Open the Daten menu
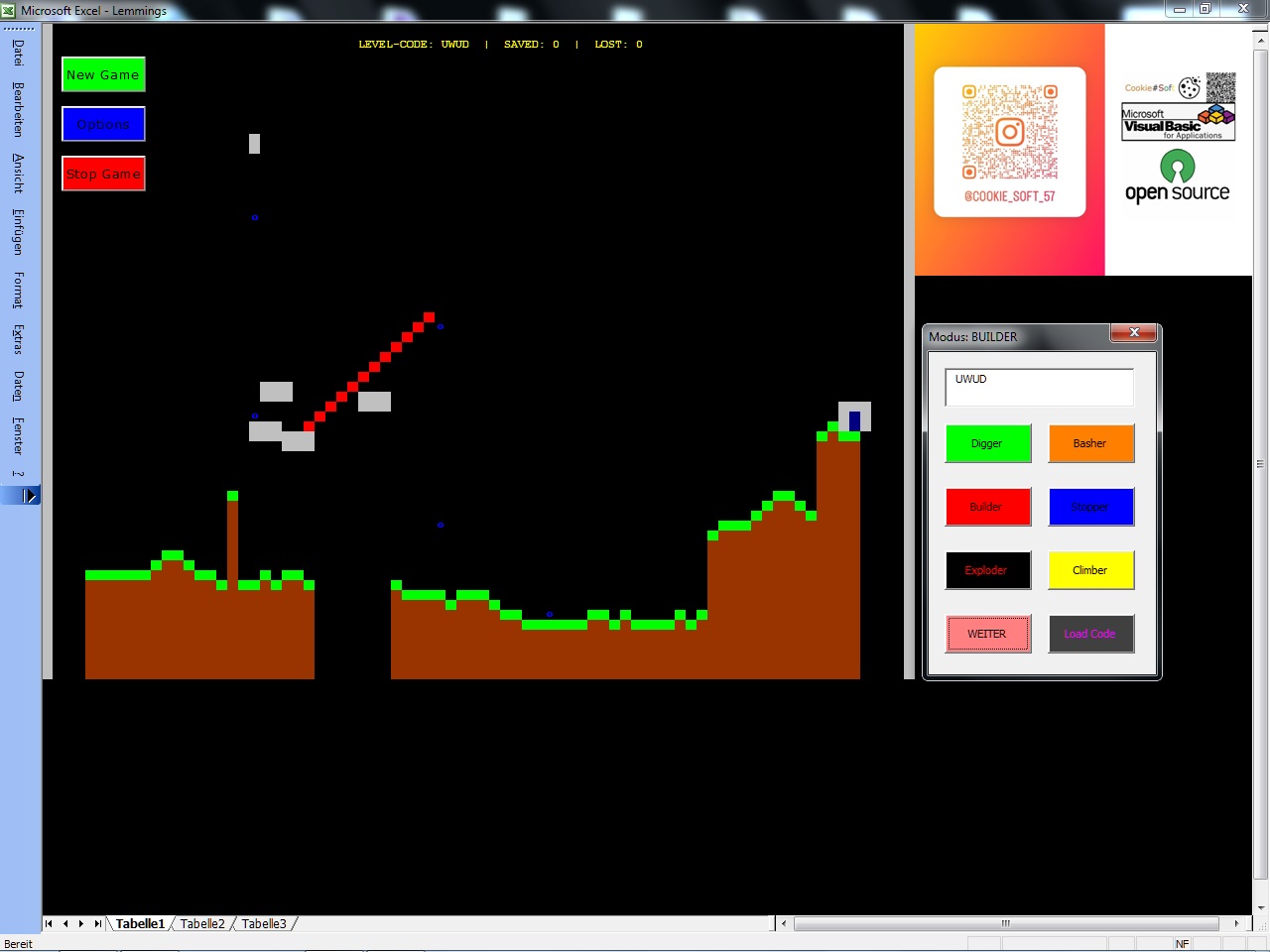The height and width of the screenshot is (952, 1270). (18, 386)
